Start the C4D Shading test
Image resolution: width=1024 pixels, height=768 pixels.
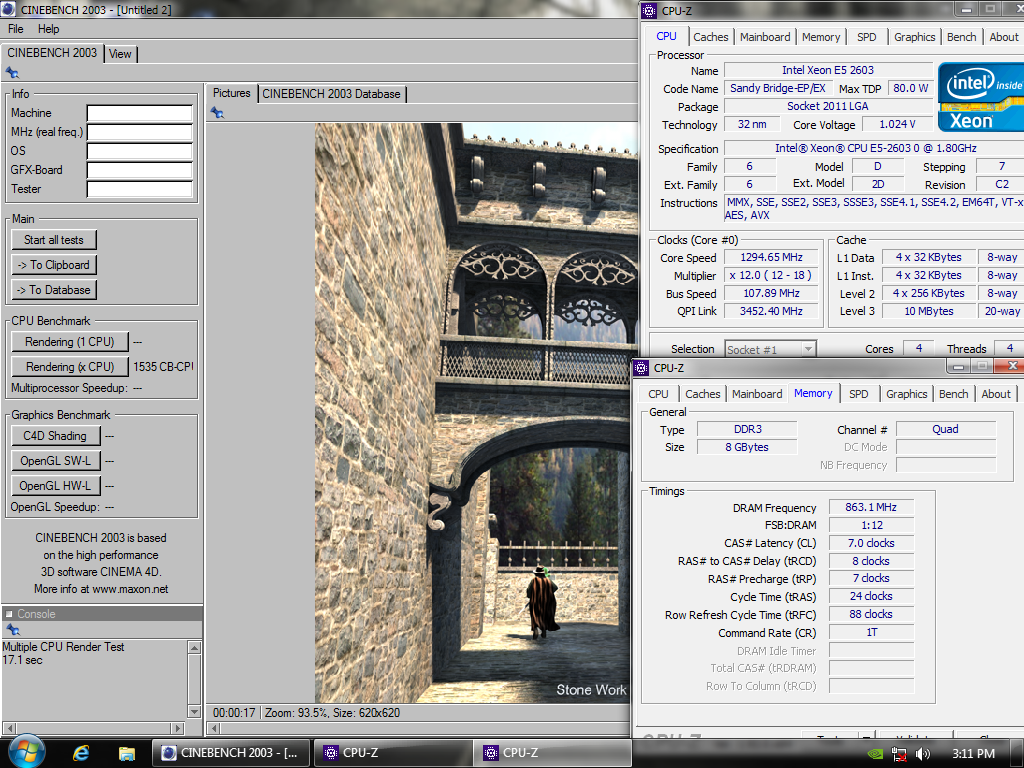[56, 436]
